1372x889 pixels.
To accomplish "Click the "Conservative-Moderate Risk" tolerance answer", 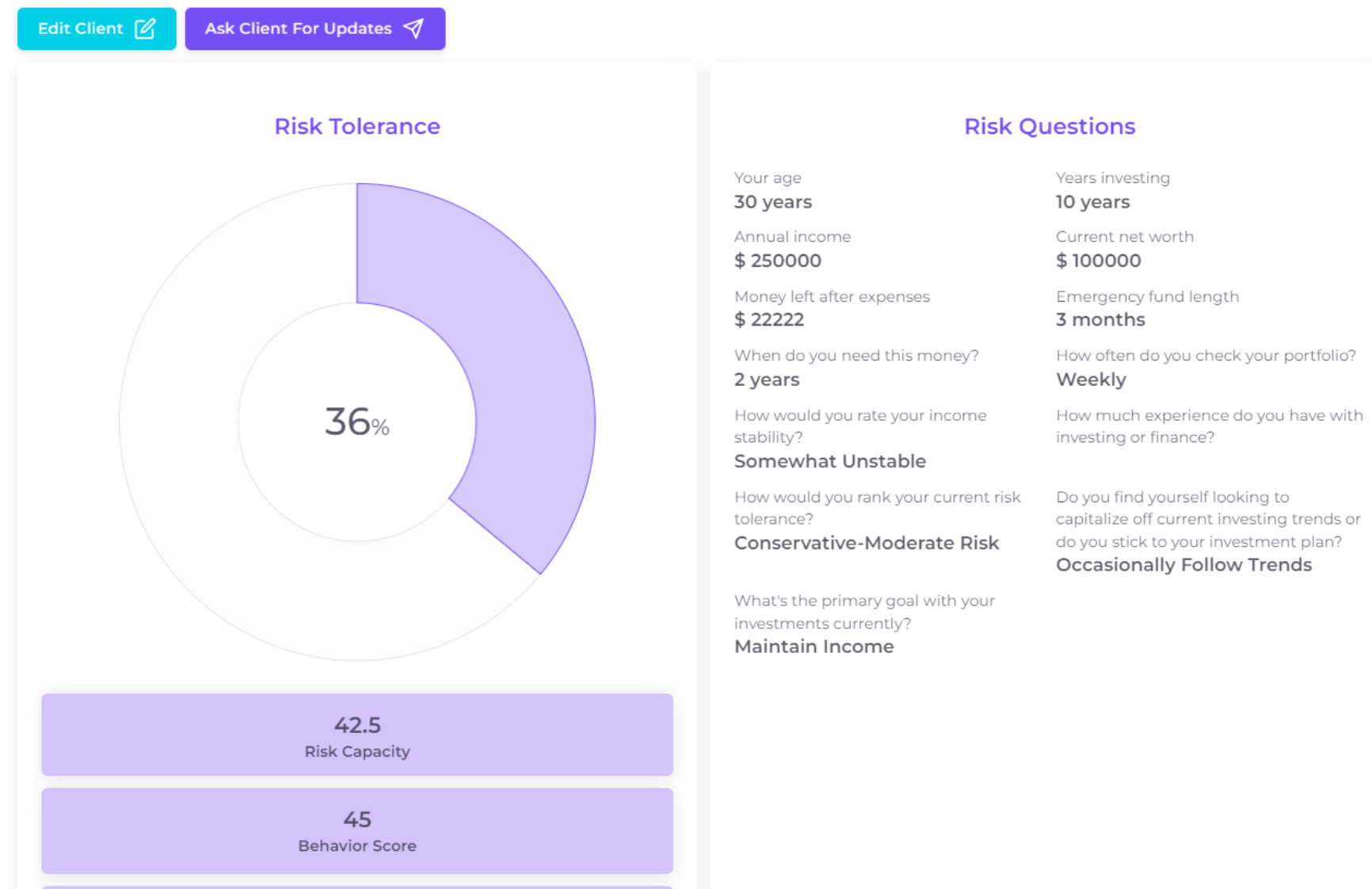I will pos(867,543).
